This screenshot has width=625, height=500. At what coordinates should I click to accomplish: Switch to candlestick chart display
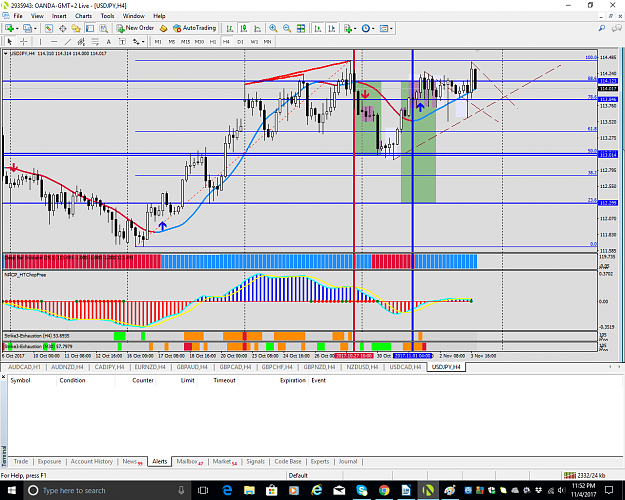[x=244, y=28]
